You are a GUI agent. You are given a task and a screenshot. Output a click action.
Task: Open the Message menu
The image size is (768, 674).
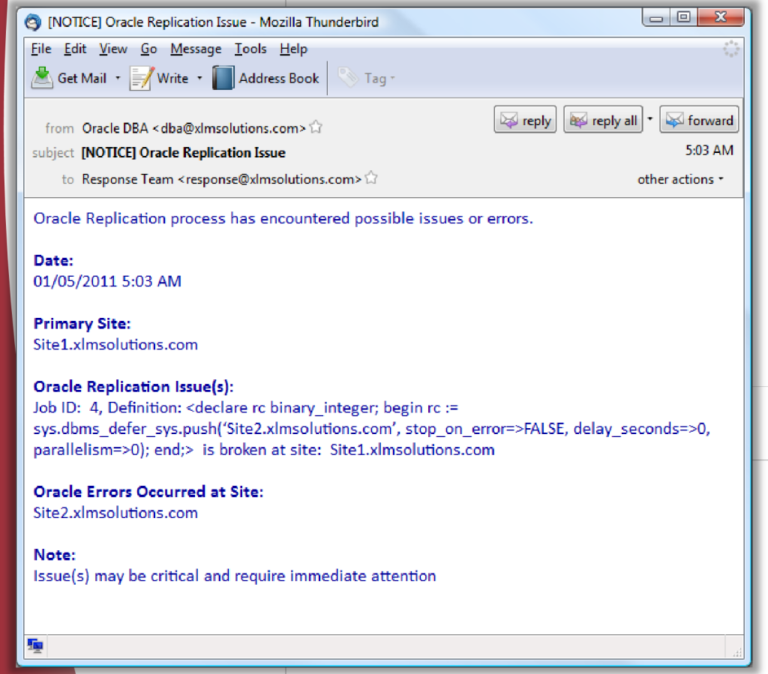click(196, 49)
